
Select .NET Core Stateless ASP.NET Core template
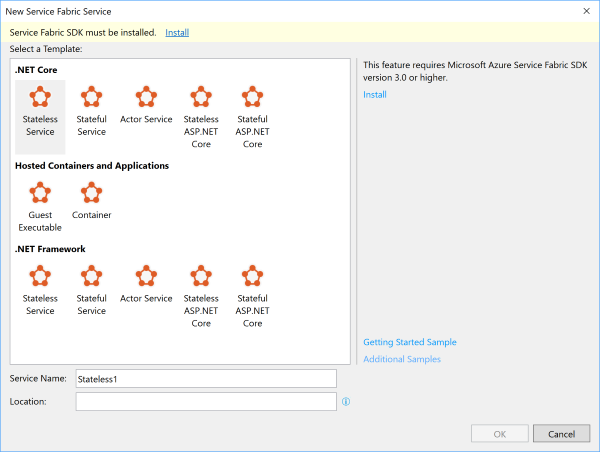(201, 115)
